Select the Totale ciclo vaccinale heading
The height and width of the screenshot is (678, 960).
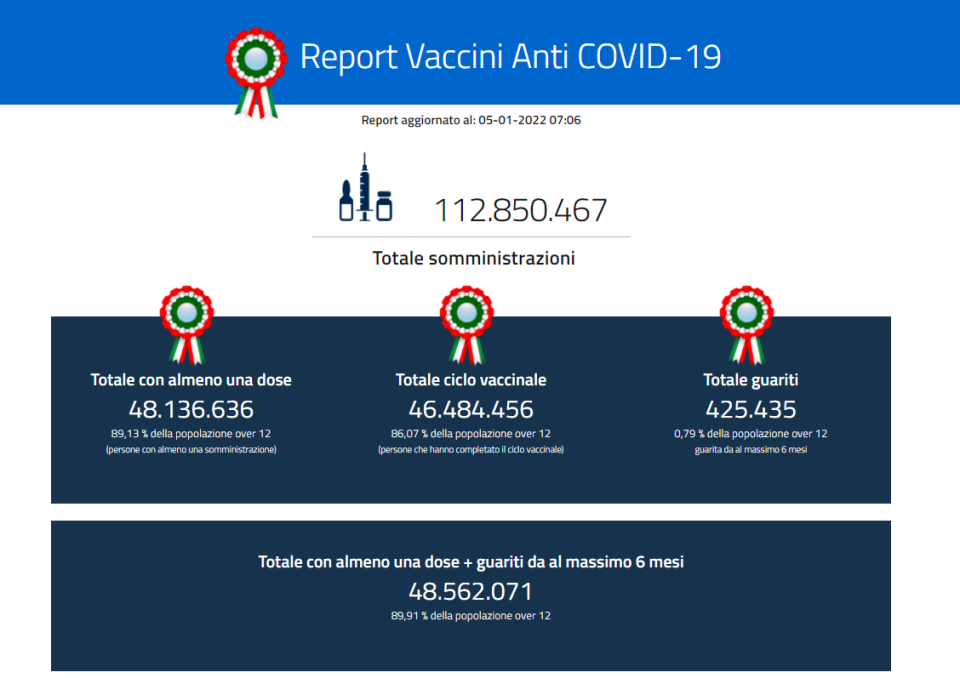pyautogui.click(x=471, y=380)
